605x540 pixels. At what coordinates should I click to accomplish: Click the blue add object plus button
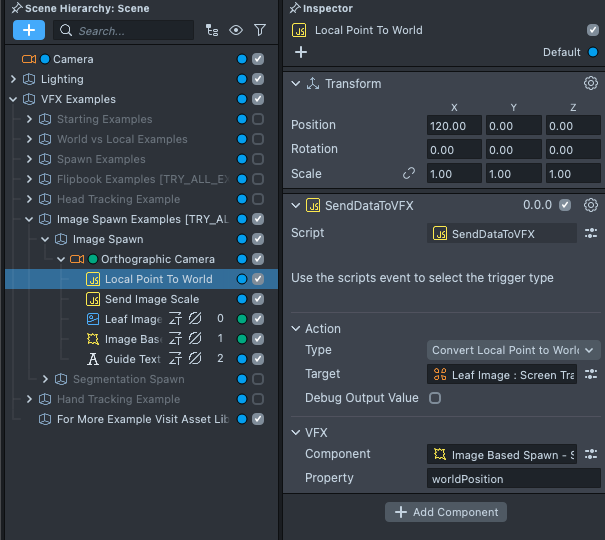pos(29,31)
